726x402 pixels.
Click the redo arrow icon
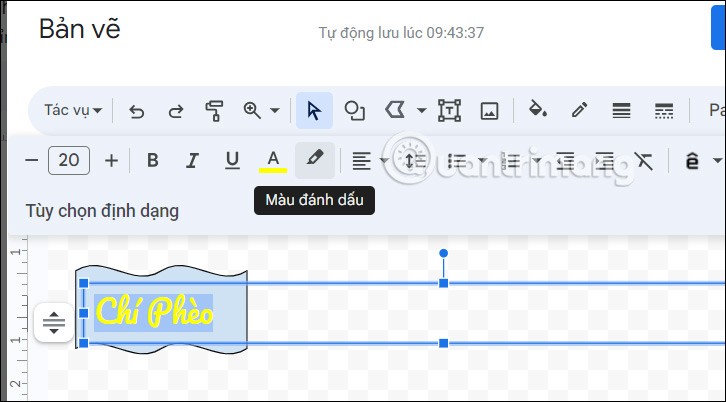[175, 110]
